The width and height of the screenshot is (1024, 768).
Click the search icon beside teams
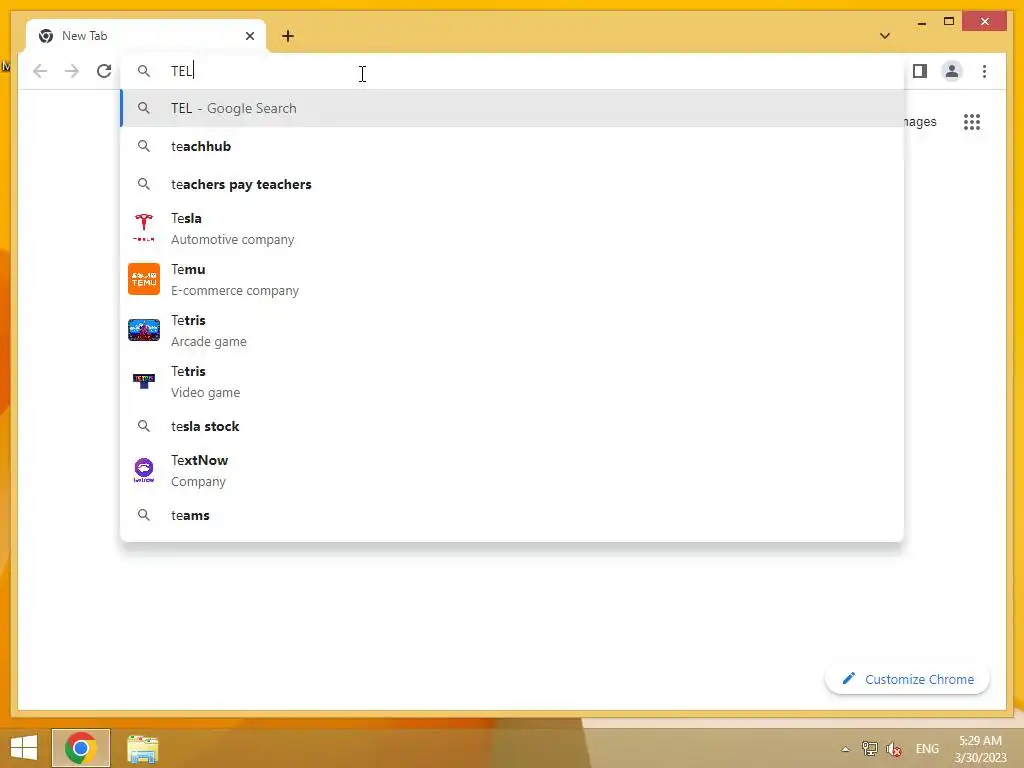tap(144, 515)
